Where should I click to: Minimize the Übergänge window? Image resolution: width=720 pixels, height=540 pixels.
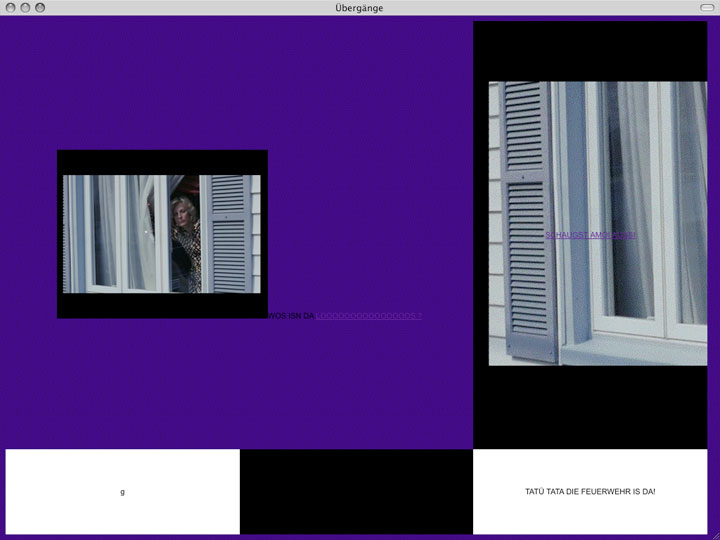click(25, 7)
